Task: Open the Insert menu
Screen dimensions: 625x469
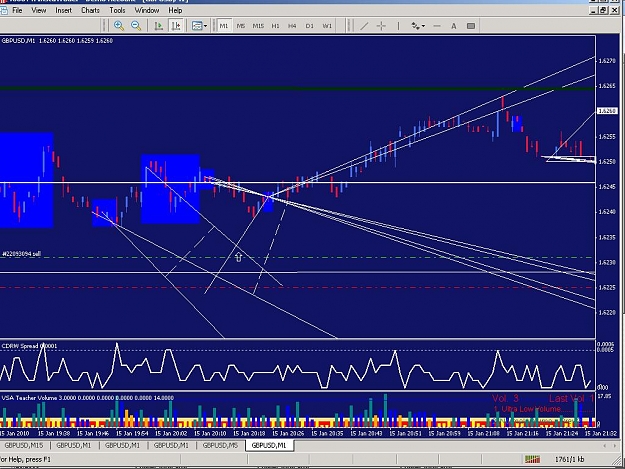Action: tap(63, 10)
